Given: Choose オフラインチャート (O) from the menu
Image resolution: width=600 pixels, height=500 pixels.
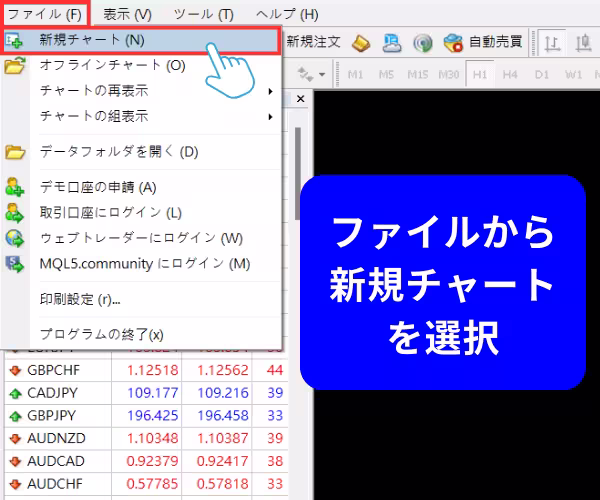Looking at the screenshot, I should [141, 65].
